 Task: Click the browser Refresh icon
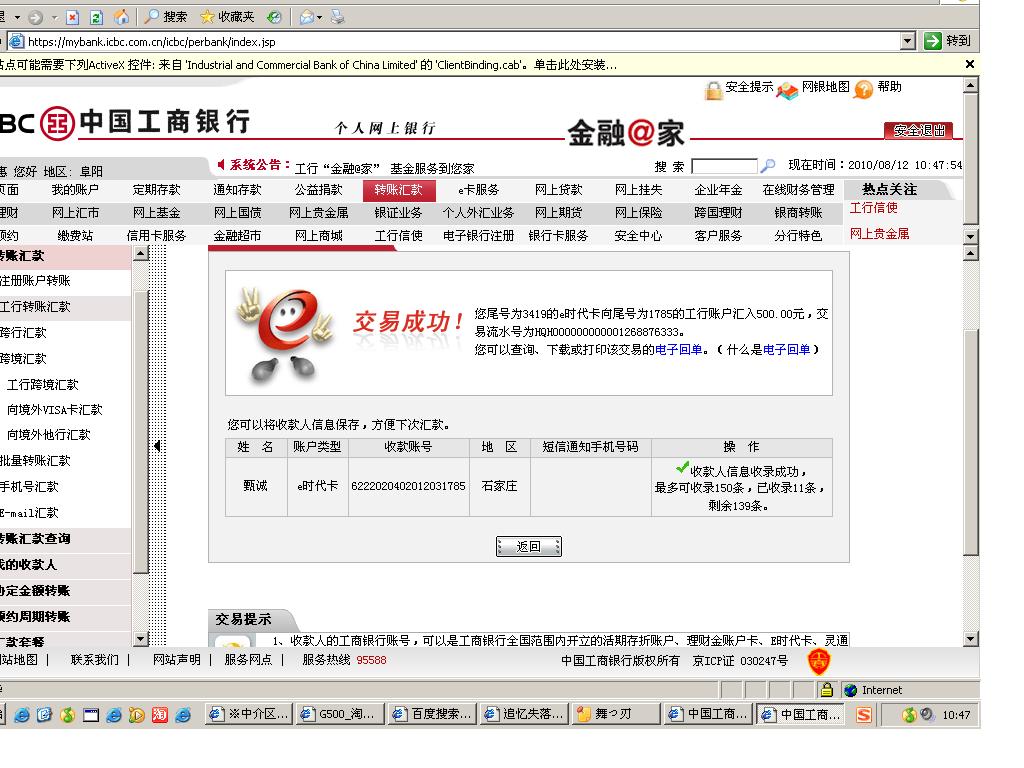click(96, 17)
